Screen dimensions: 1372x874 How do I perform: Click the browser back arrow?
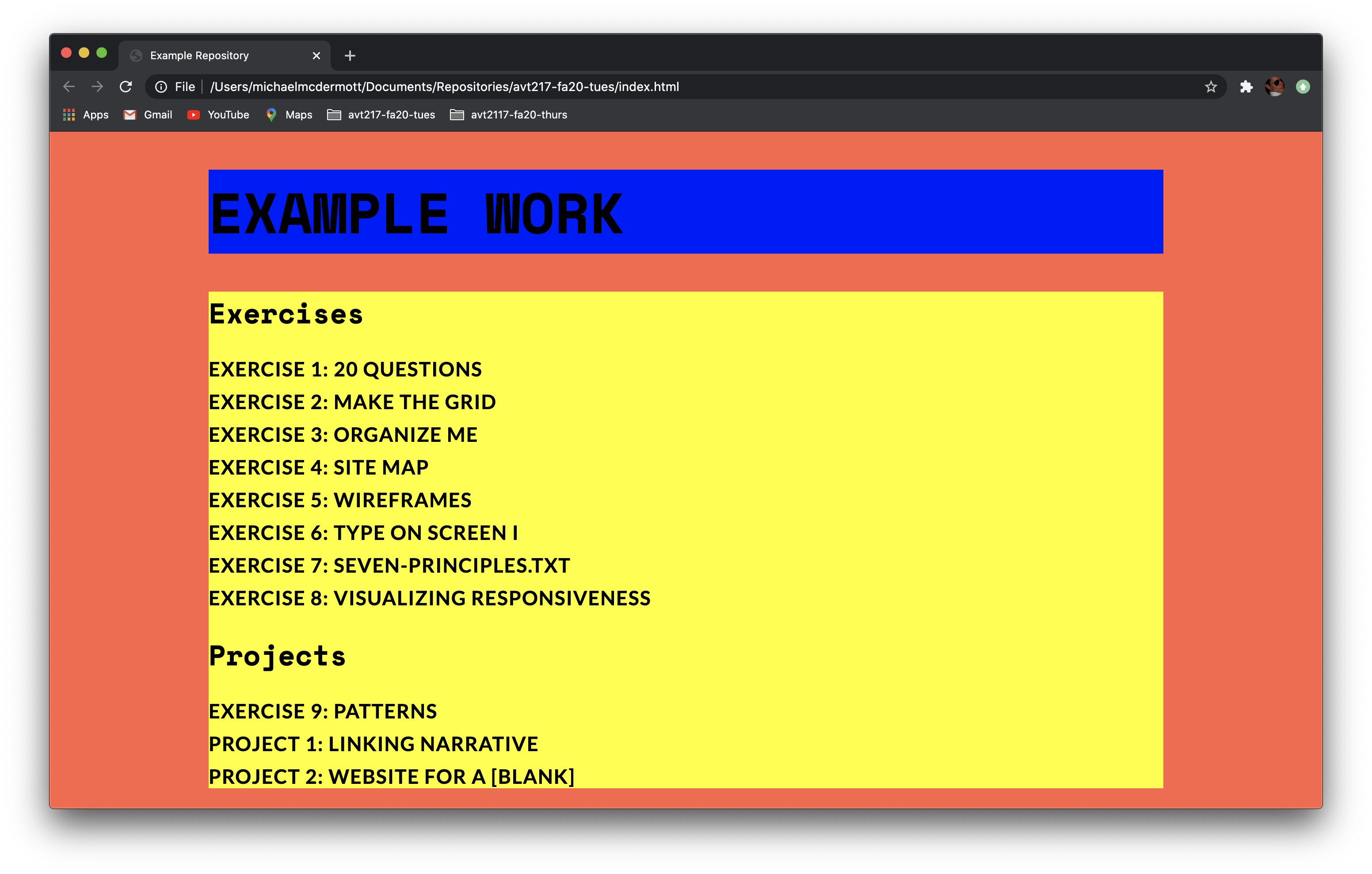pyautogui.click(x=69, y=87)
